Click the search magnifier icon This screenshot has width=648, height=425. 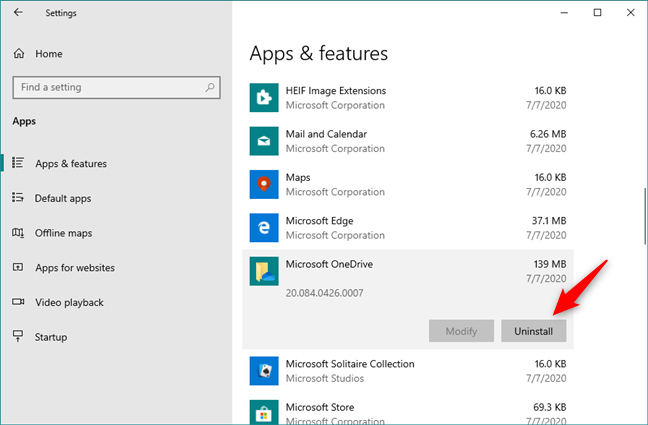click(x=210, y=87)
